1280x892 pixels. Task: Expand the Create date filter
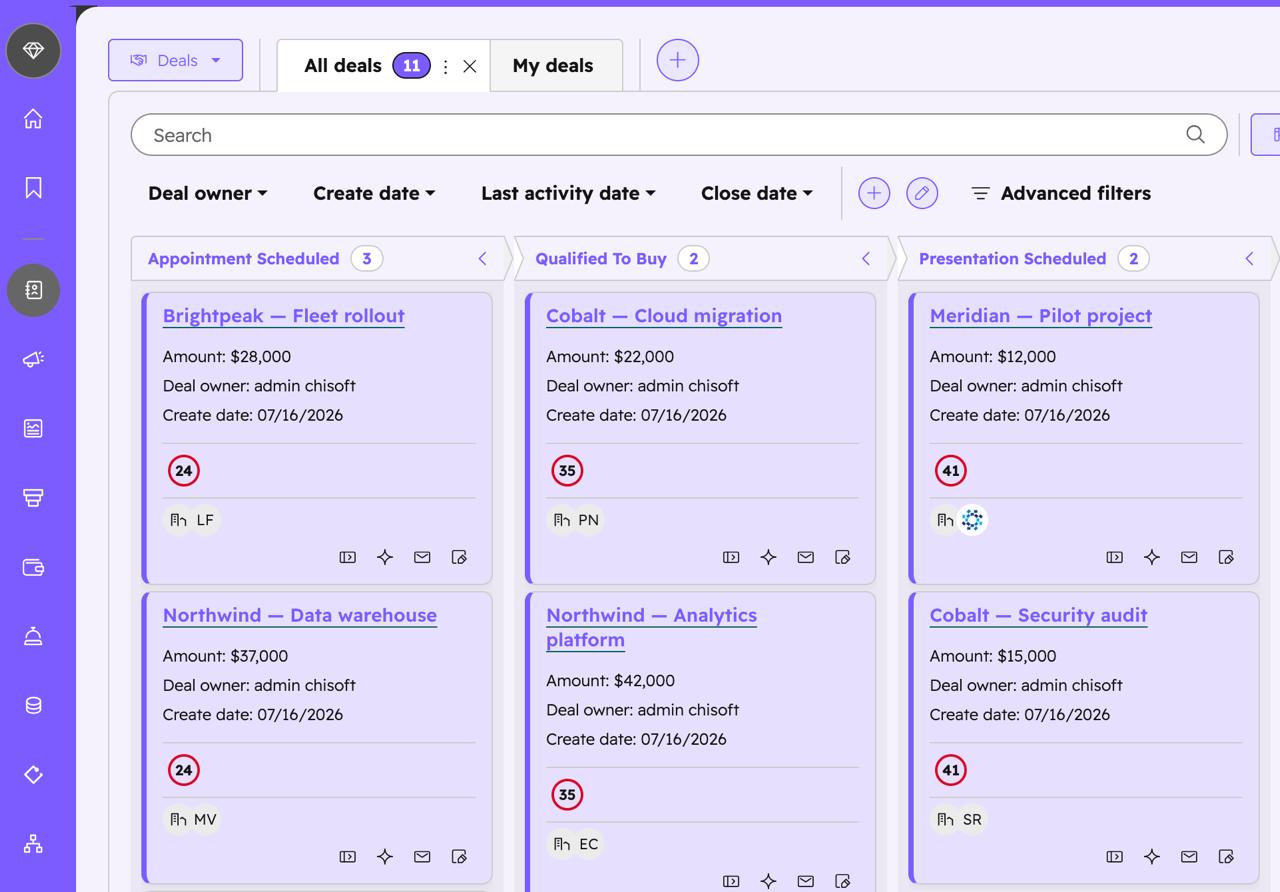click(x=374, y=193)
